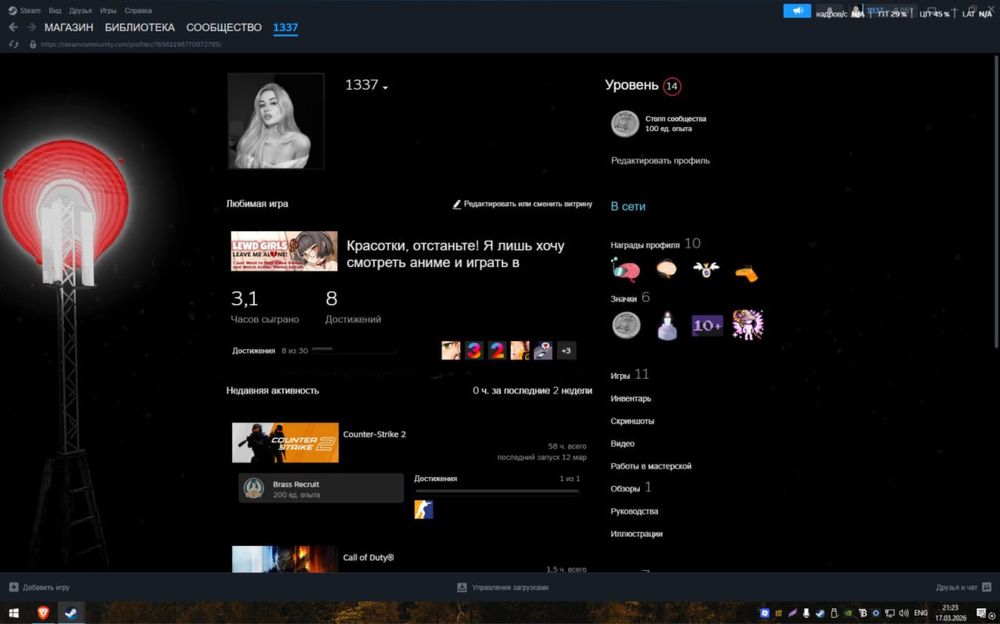Open the Windows Start menu
This screenshot has height=624, width=1000.
(x=13, y=613)
